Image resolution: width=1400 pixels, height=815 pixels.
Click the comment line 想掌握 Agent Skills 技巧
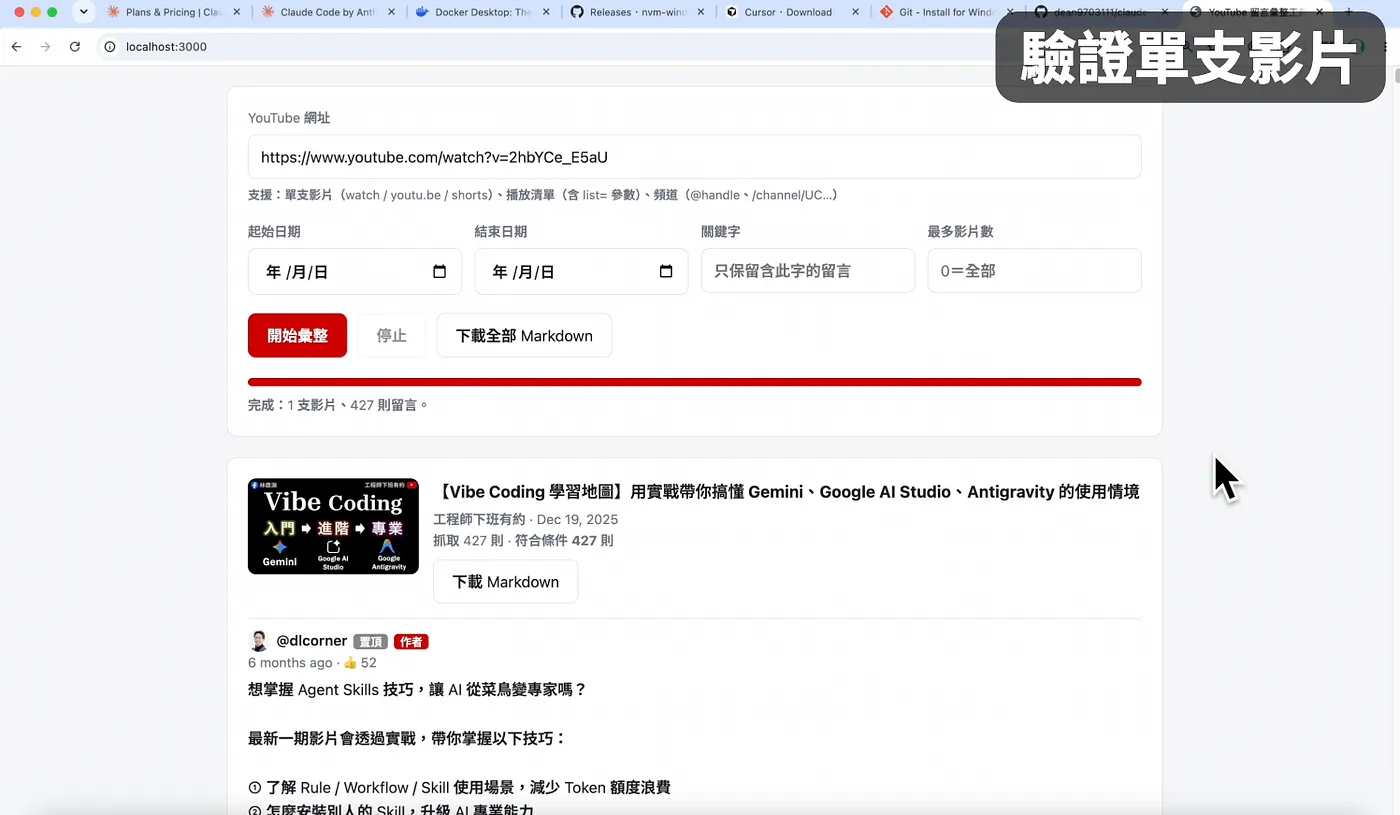[x=417, y=690]
